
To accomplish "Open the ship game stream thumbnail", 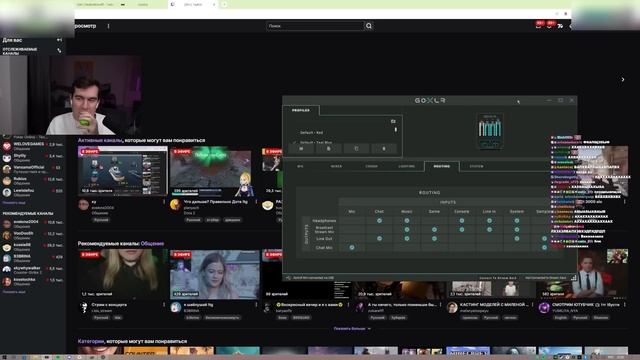I will [x=122, y=171].
